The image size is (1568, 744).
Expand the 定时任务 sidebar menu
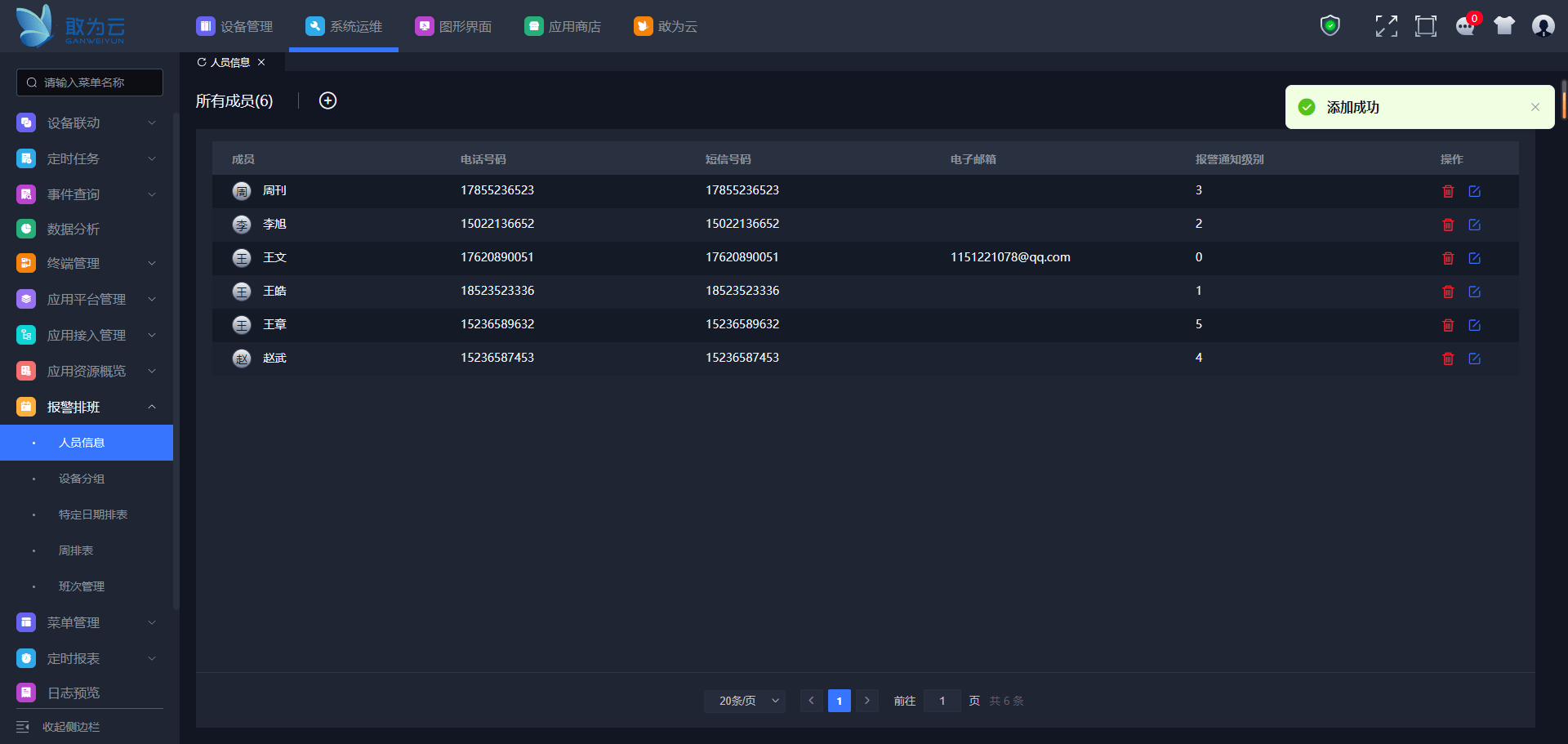[87, 158]
